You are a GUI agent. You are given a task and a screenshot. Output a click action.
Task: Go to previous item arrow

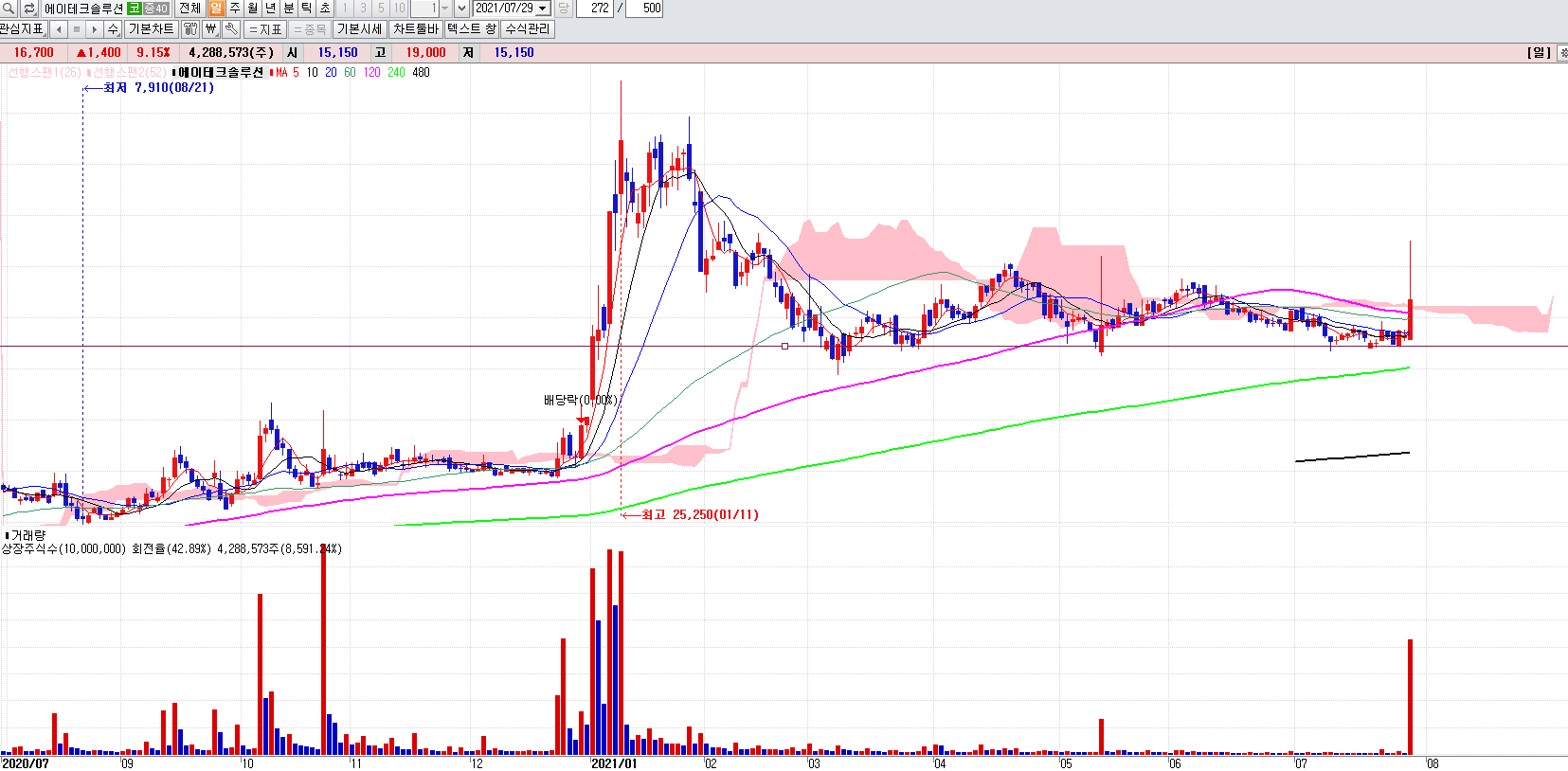tap(59, 29)
